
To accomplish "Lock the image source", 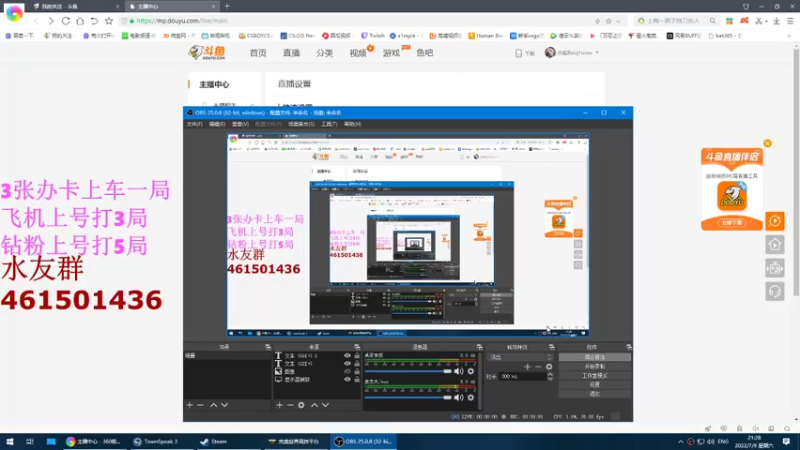I will (357, 371).
